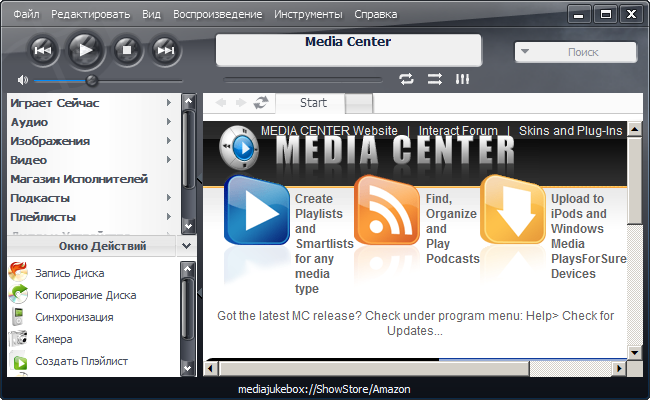Select Магазин Исполнителей in the tree
This screenshot has width=650, height=400.
[79, 179]
